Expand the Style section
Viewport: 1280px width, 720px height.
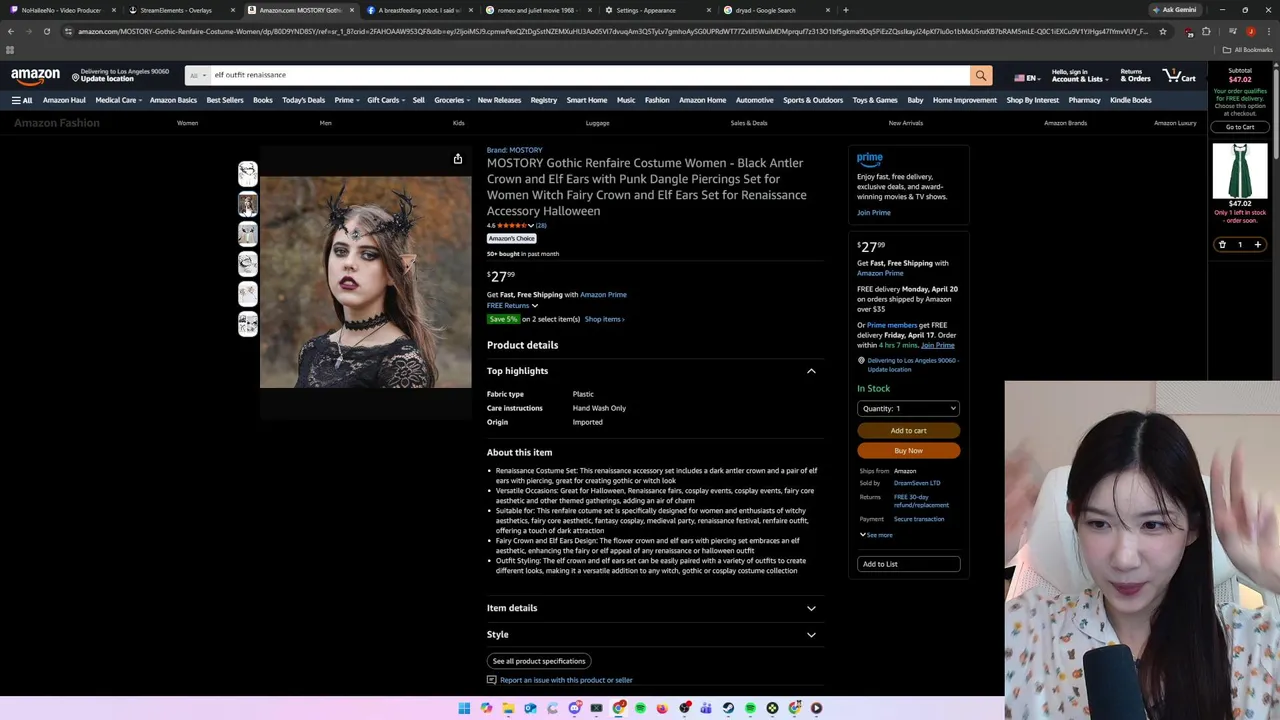point(655,634)
